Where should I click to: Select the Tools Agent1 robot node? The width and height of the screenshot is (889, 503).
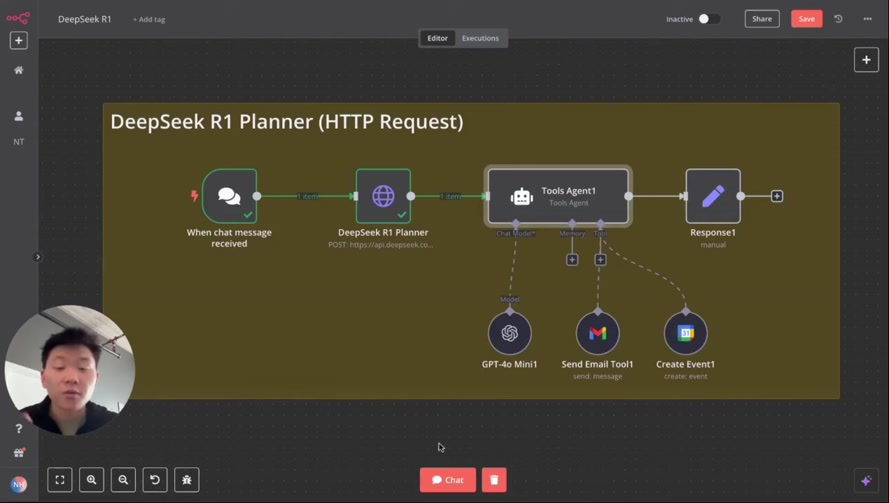pyautogui.click(x=558, y=196)
